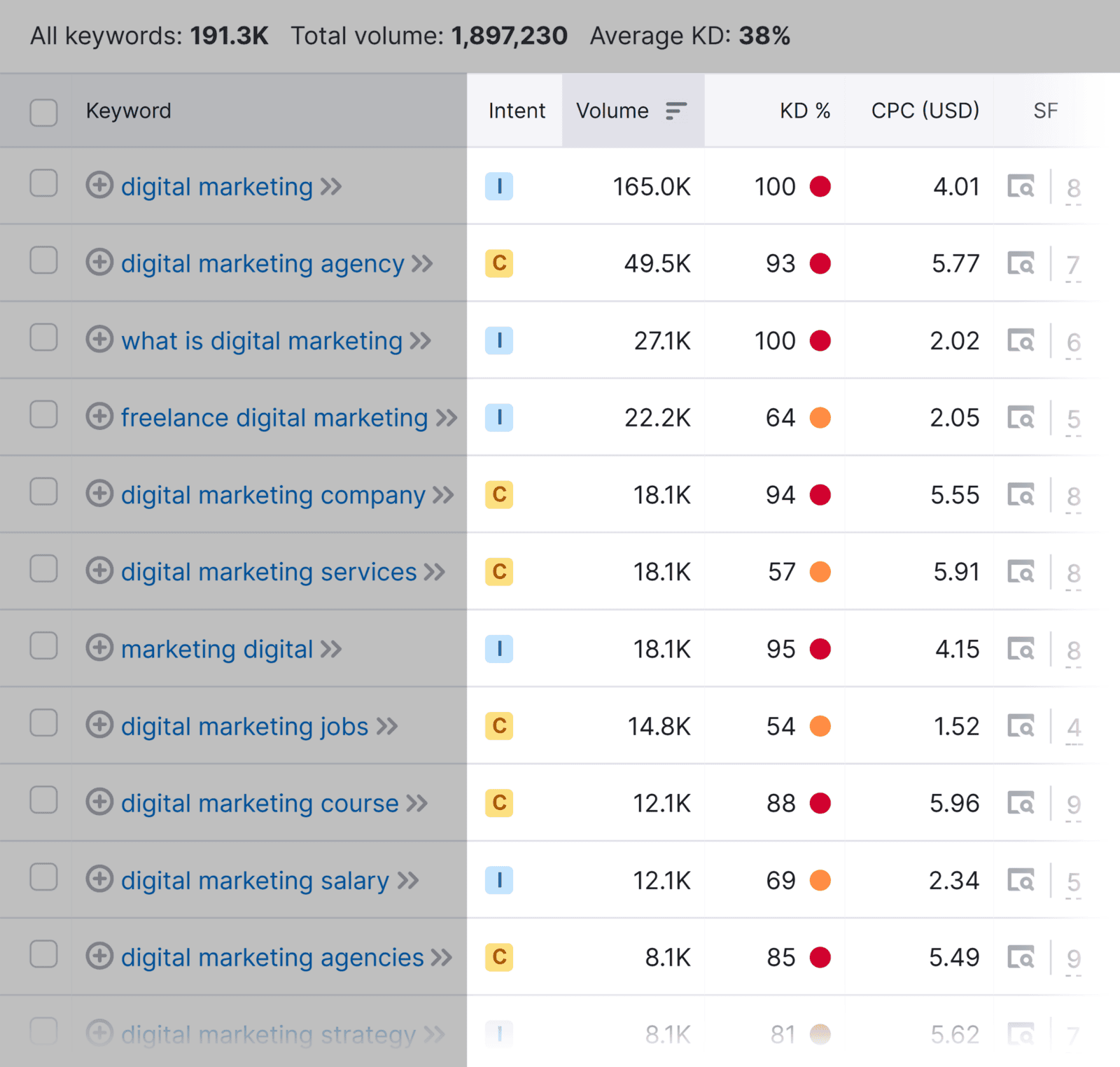Open the keyword link digital marketing company
1120x1067 pixels.
pyautogui.click(x=273, y=494)
